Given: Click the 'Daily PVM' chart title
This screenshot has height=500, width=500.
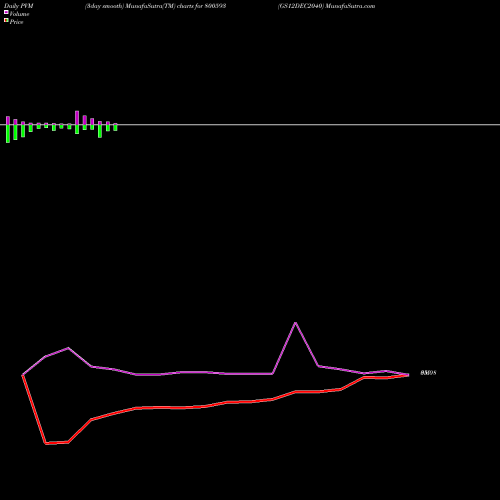Looking at the screenshot, I should point(19,6).
